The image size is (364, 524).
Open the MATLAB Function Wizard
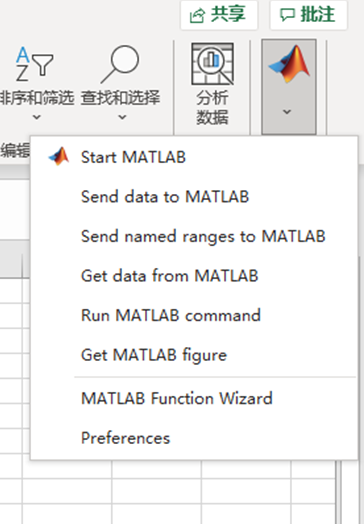[x=194, y=398]
